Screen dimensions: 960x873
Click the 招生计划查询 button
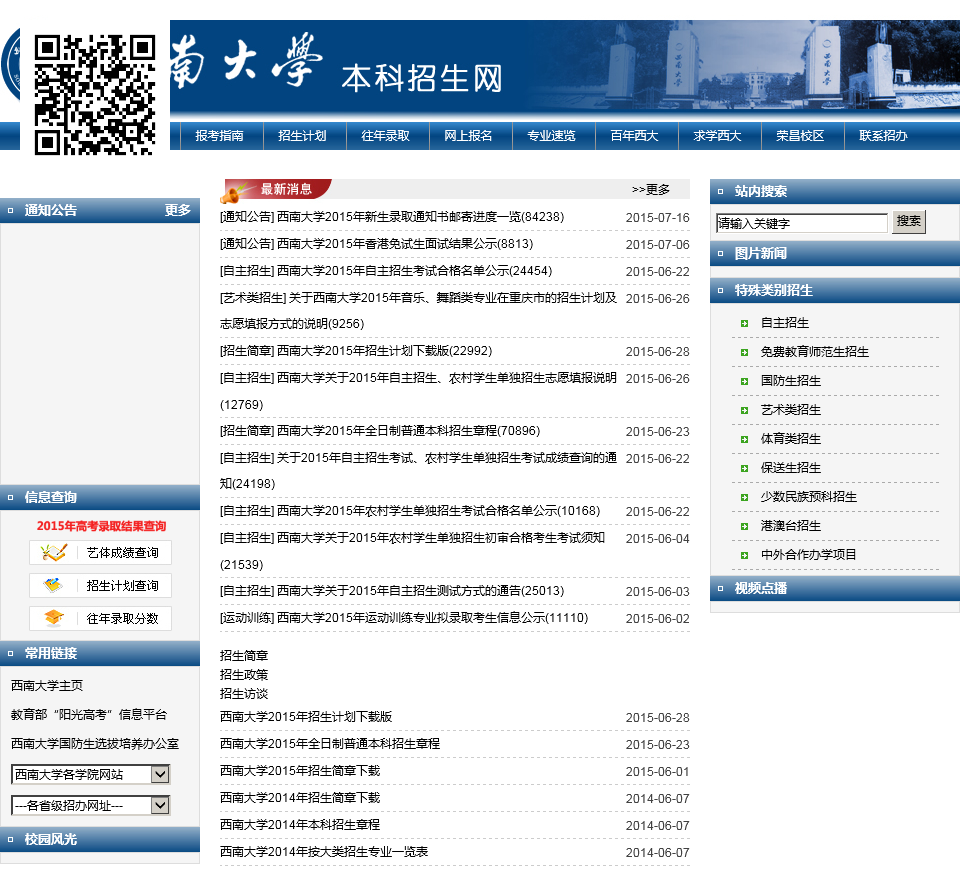(x=100, y=586)
